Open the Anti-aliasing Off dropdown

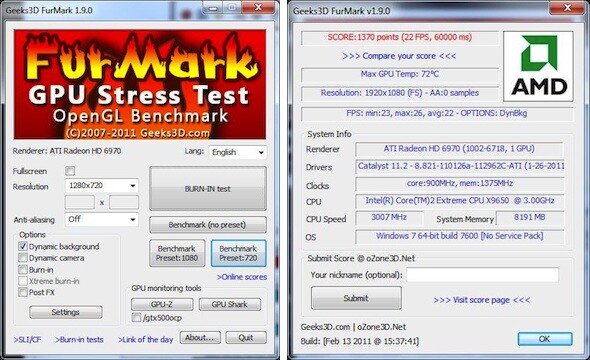click(x=102, y=219)
